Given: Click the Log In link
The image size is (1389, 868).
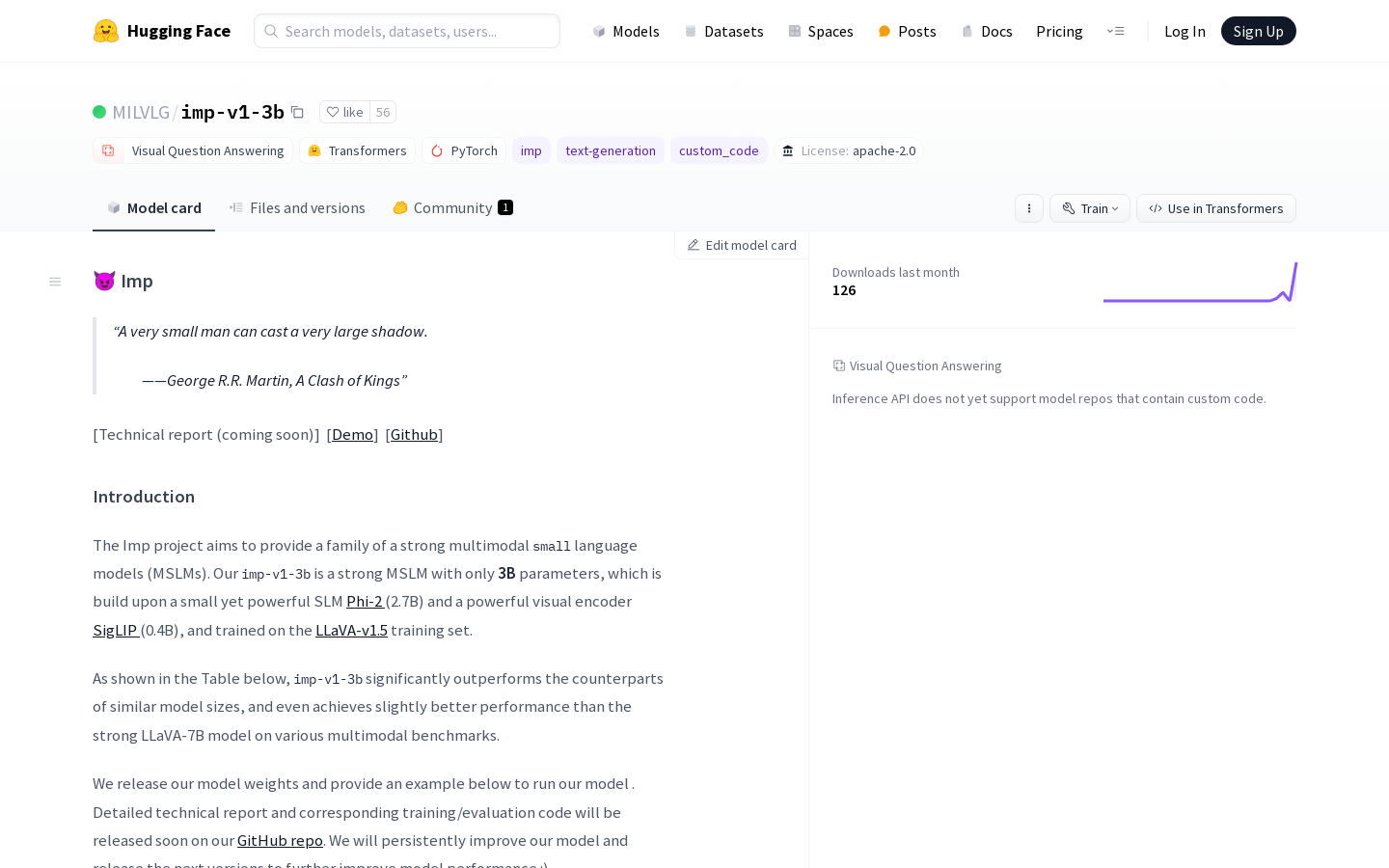Looking at the screenshot, I should point(1185,31).
